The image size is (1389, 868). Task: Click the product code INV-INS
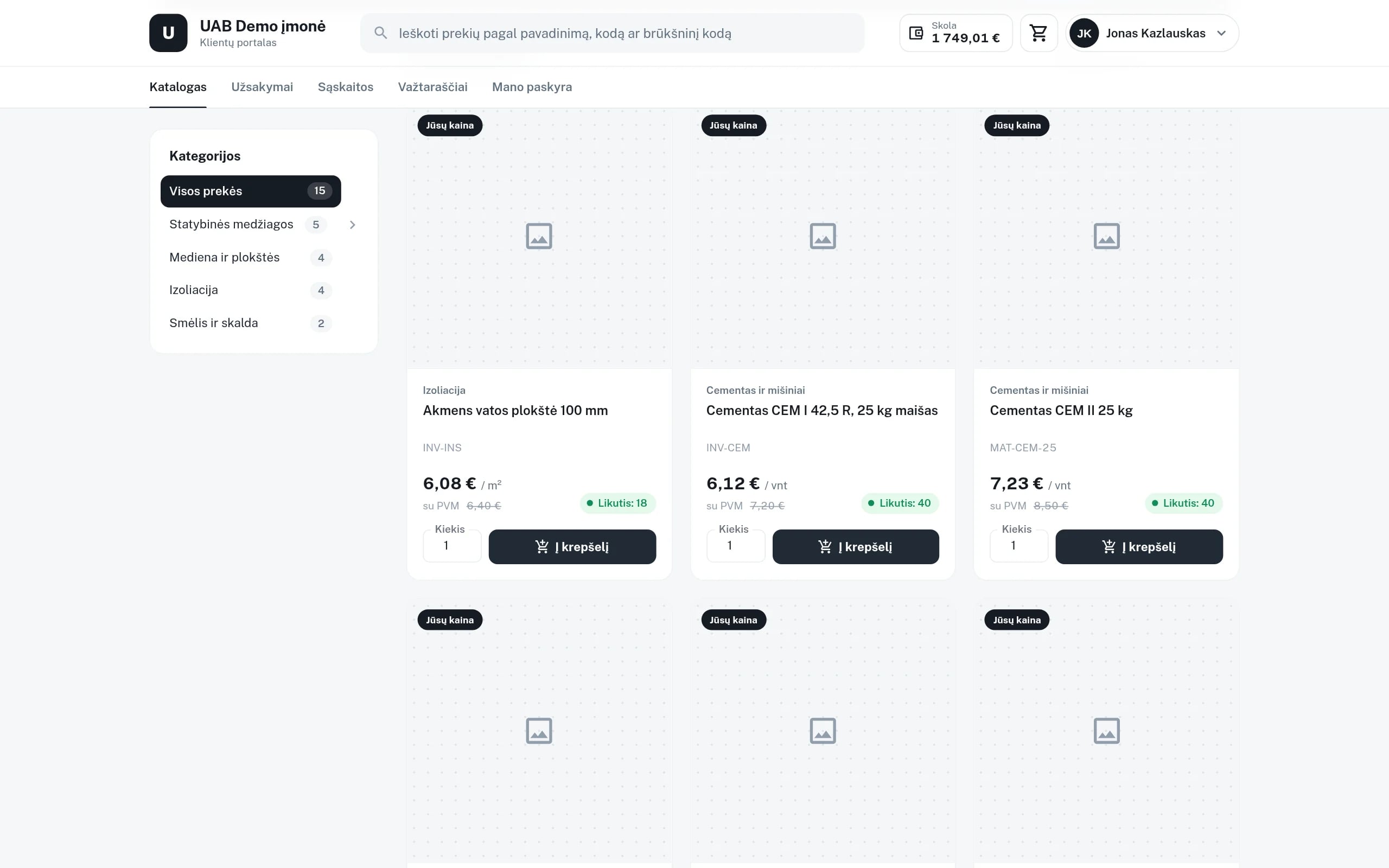click(x=442, y=448)
